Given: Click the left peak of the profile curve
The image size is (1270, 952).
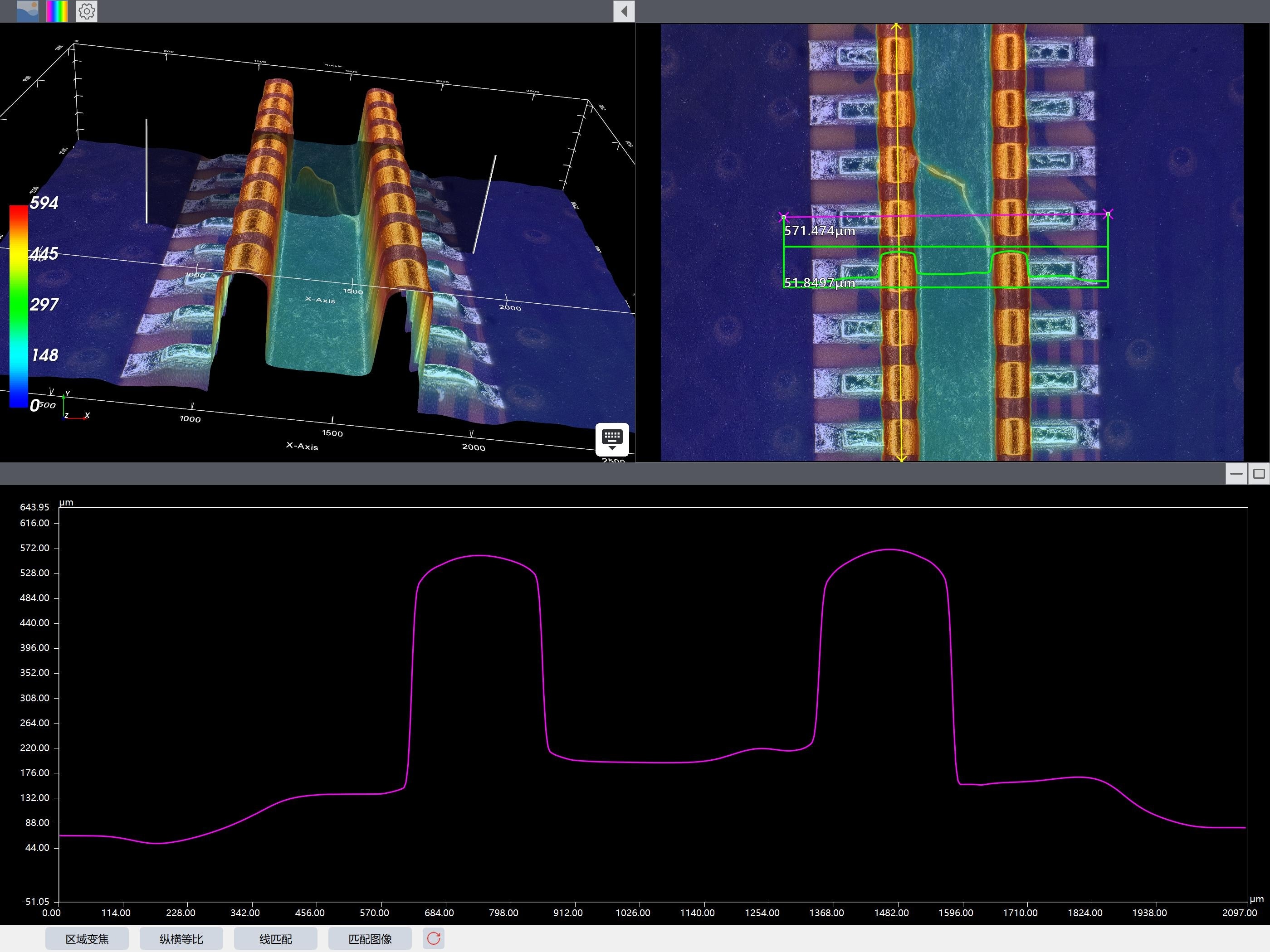Looking at the screenshot, I should (479, 555).
